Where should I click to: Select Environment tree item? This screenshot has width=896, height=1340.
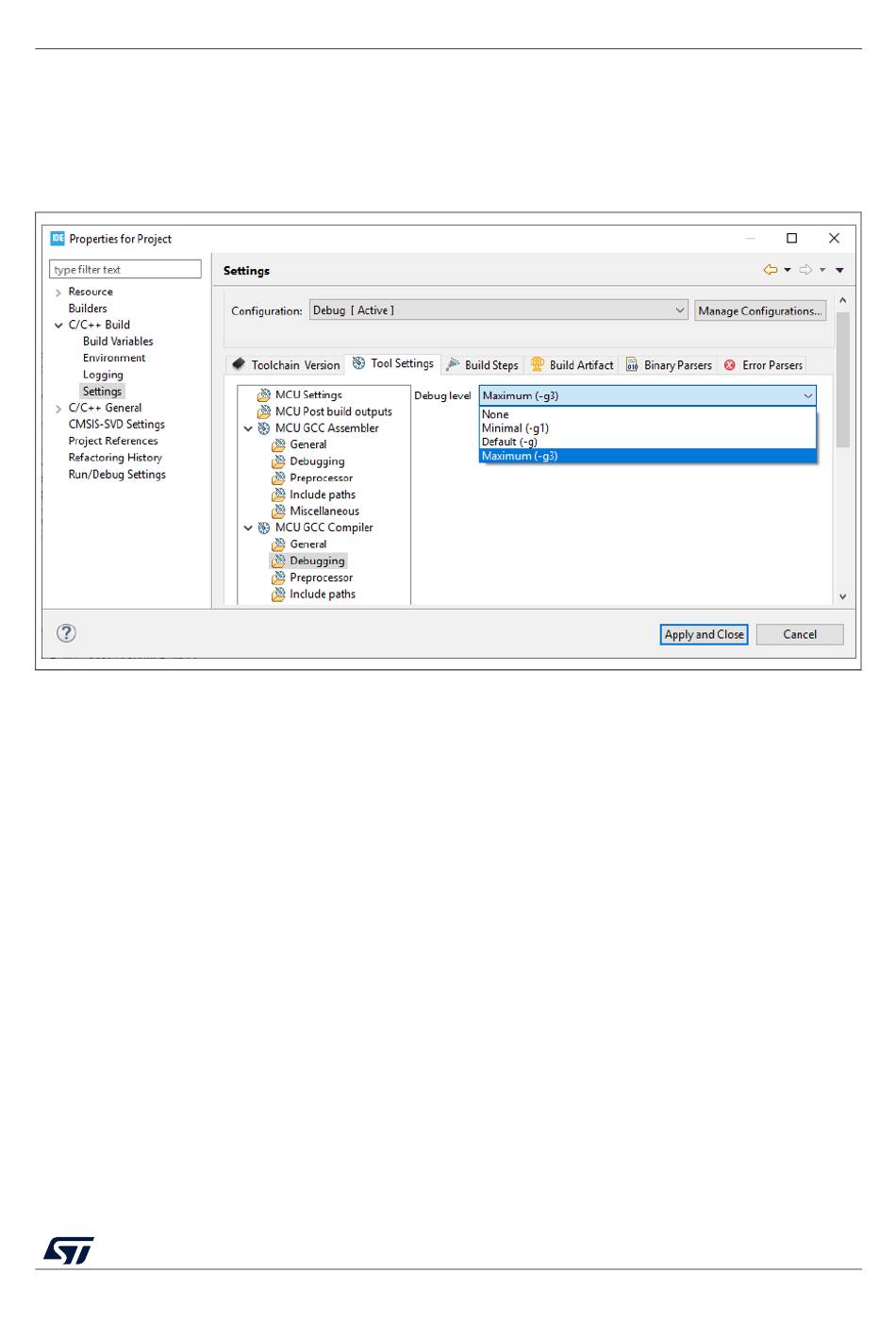click(114, 358)
